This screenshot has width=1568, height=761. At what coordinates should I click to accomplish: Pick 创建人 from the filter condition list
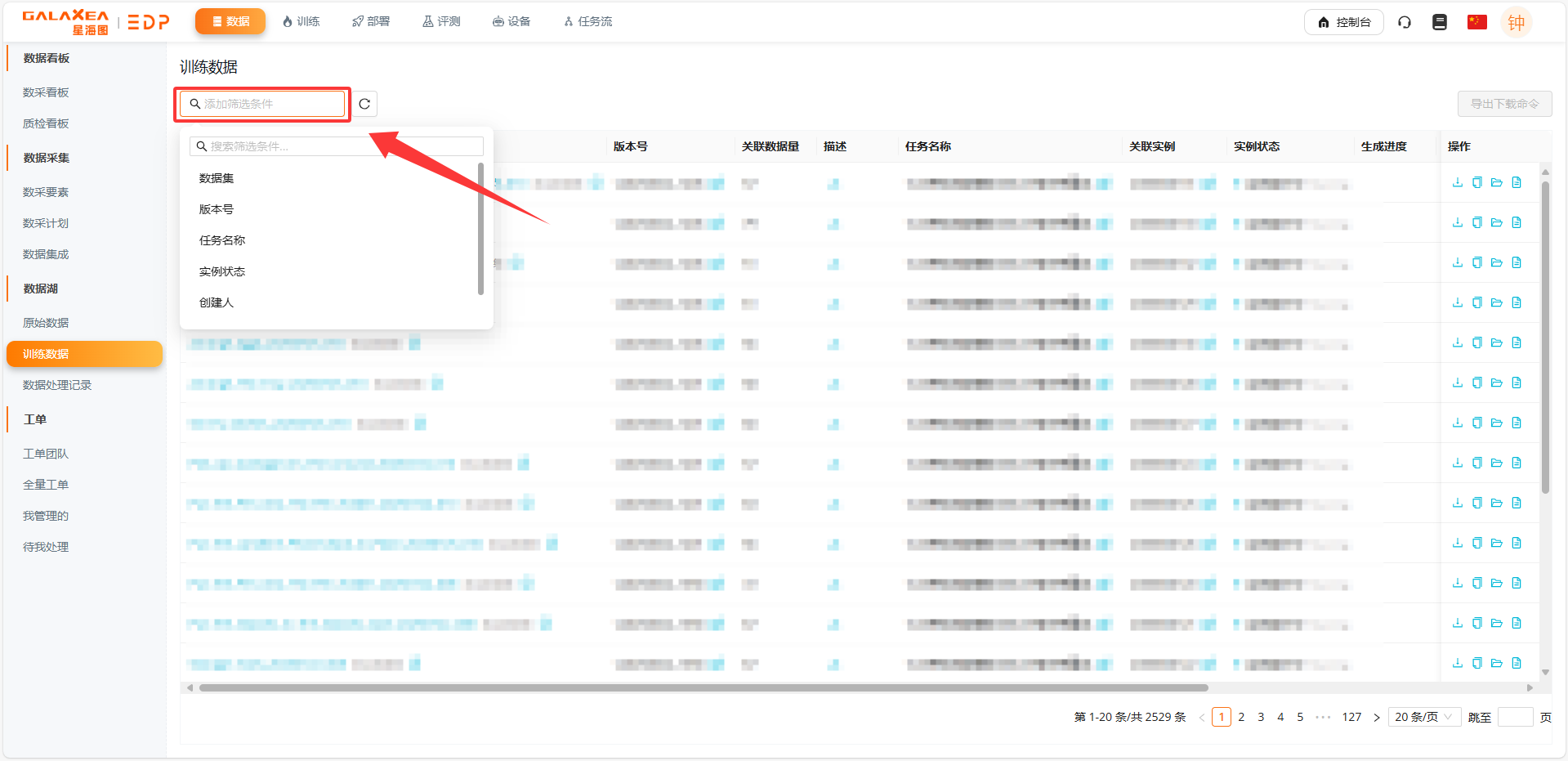(x=217, y=302)
